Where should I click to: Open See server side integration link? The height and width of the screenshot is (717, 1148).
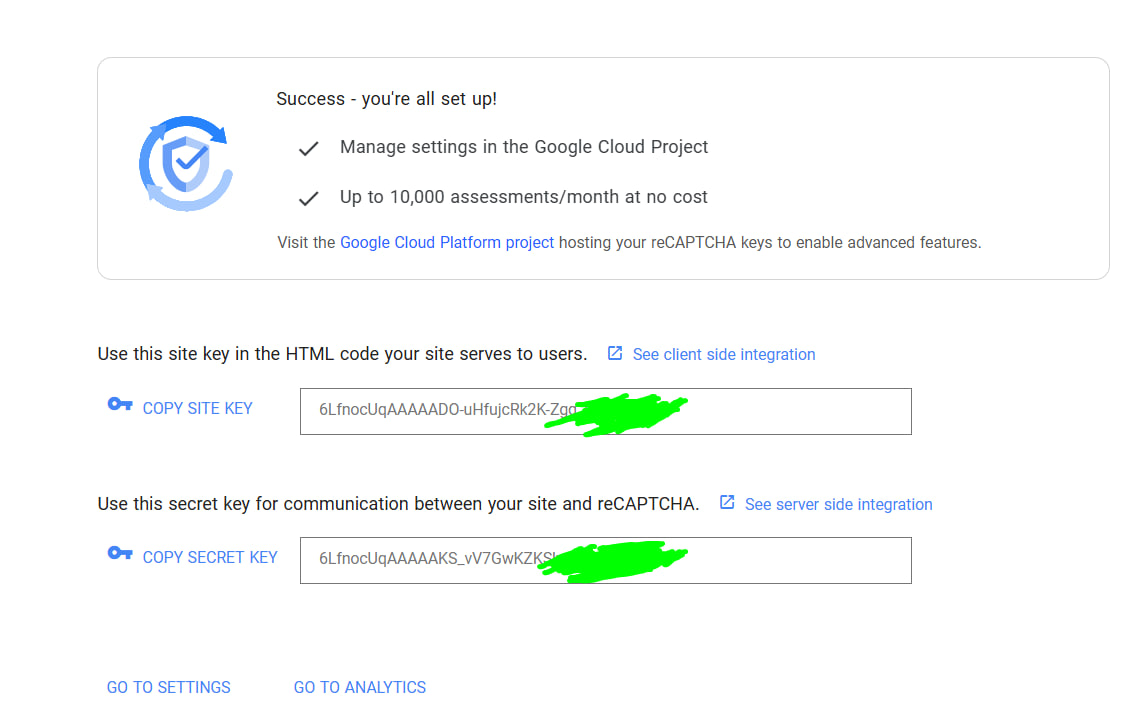(838, 504)
